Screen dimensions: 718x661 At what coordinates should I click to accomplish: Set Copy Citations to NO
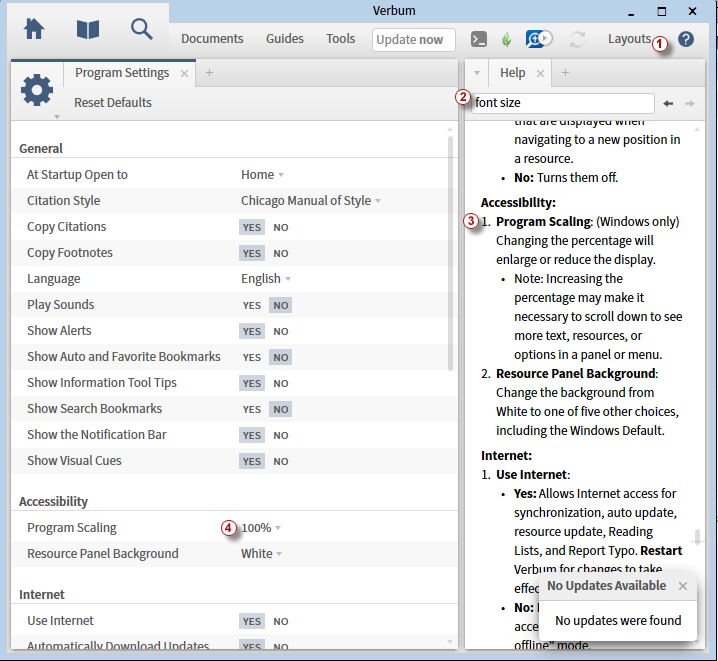(x=281, y=228)
